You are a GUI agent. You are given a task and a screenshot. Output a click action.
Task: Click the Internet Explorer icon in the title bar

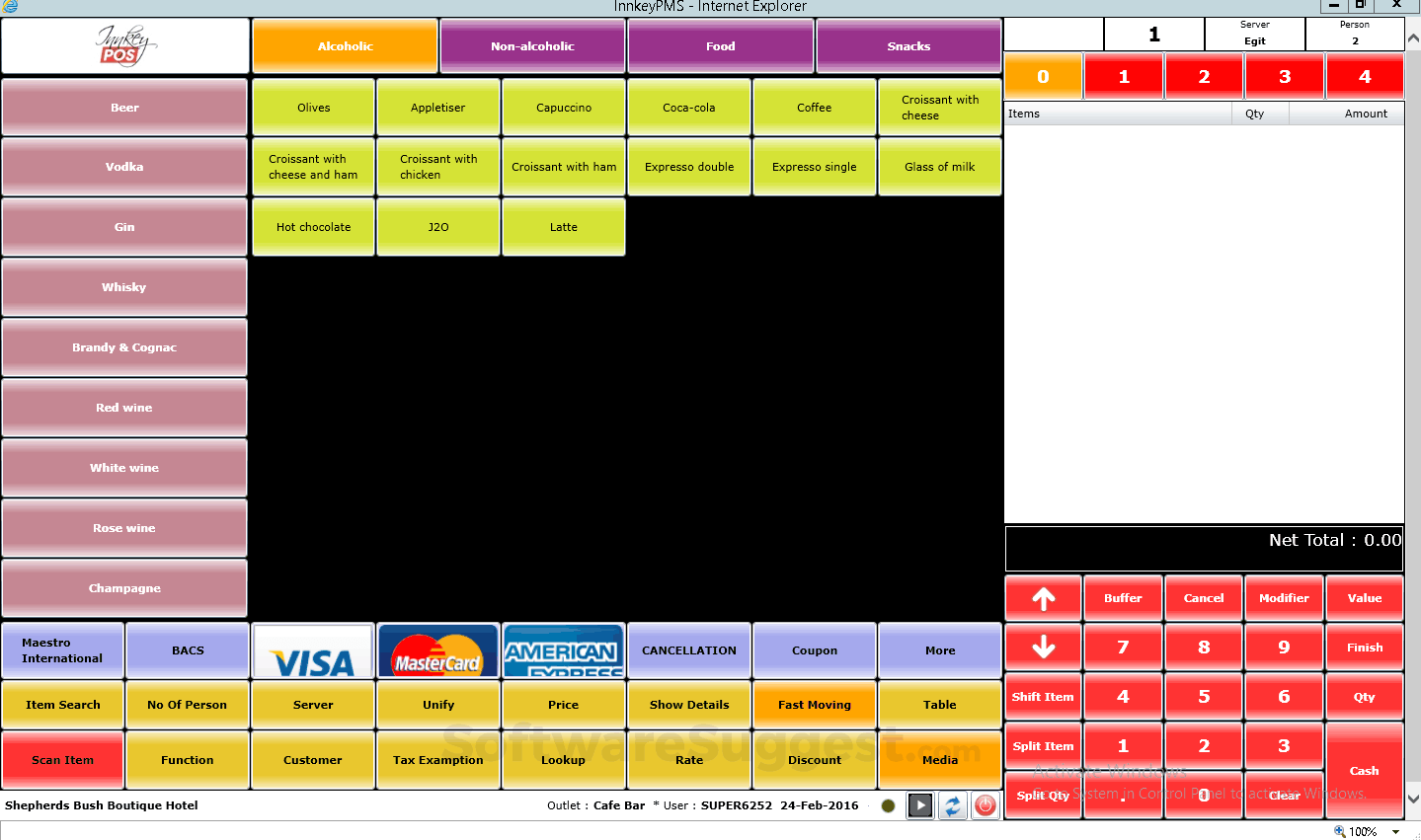[10, 6]
